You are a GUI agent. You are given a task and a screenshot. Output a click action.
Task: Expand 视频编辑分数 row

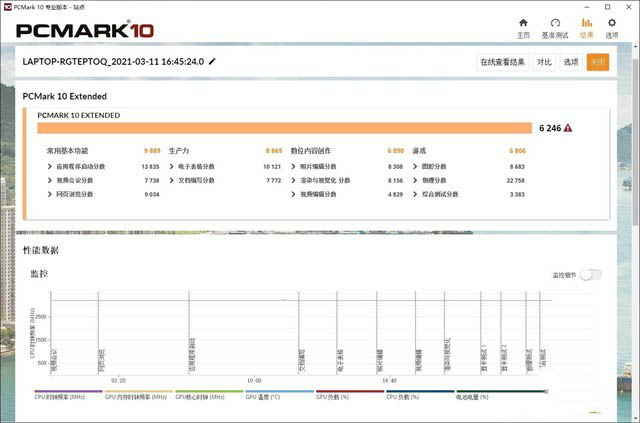pyautogui.click(x=293, y=194)
